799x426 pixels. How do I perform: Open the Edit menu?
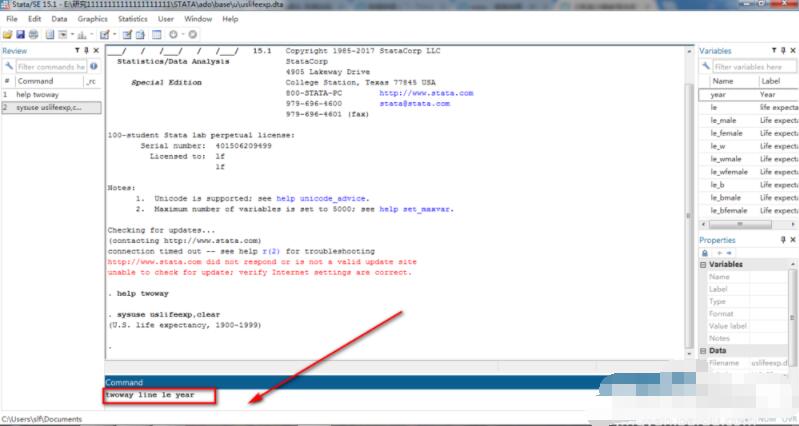[x=35, y=19]
